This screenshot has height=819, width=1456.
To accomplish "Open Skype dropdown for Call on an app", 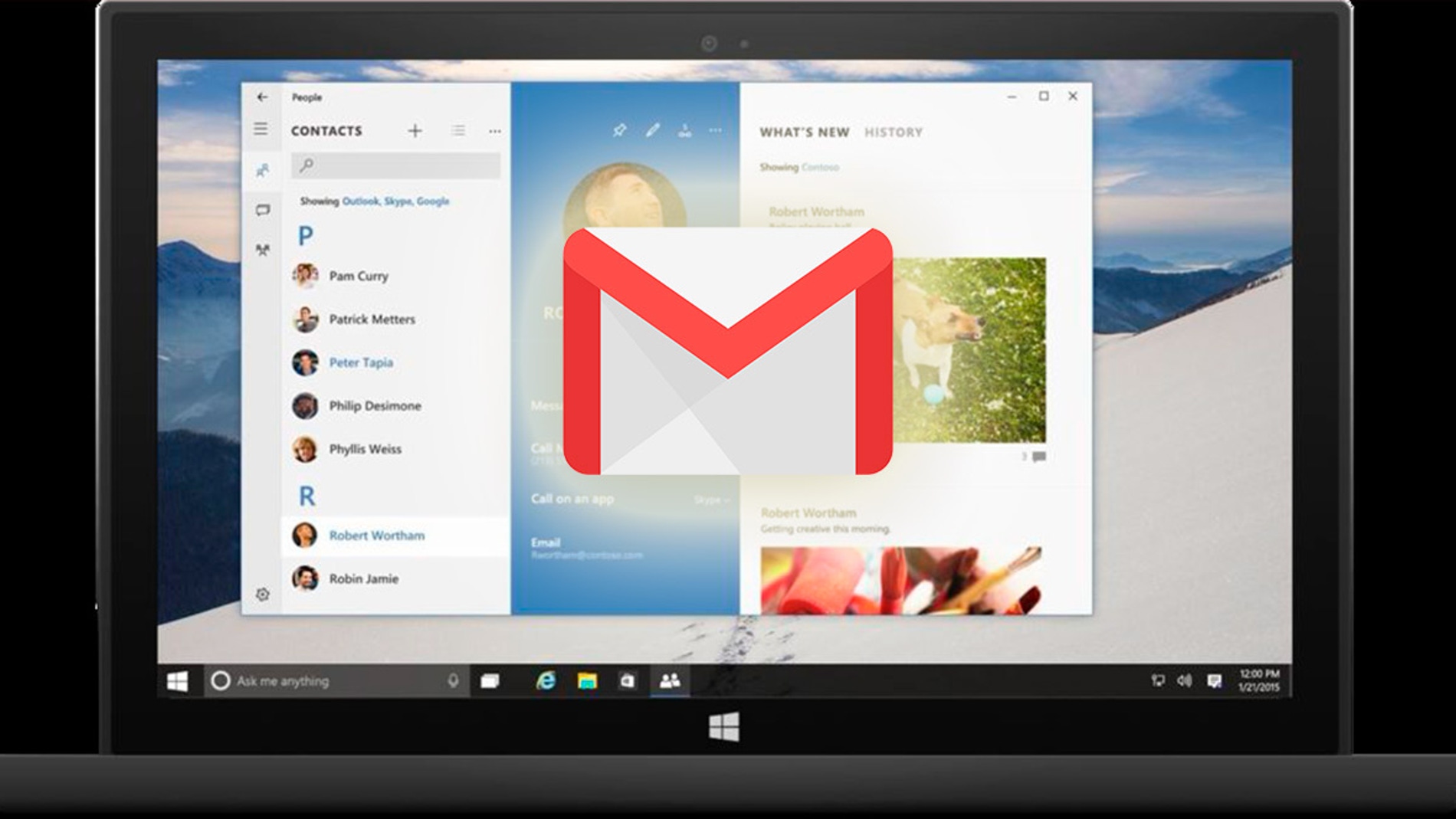I will [711, 500].
